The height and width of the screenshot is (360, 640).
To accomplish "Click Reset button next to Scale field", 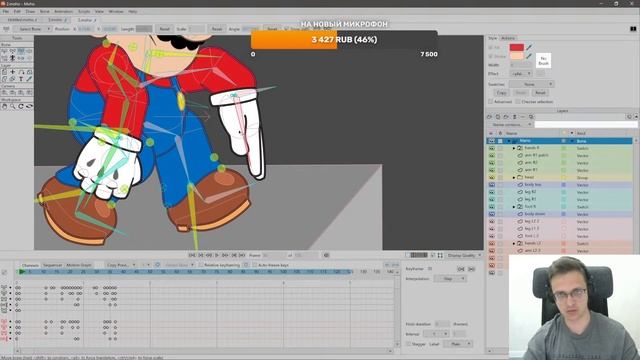I will [x=217, y=29].
